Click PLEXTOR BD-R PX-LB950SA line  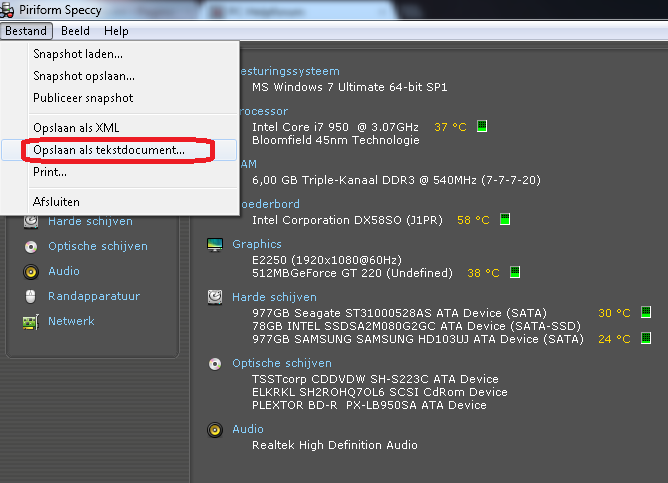click(369, 405)
